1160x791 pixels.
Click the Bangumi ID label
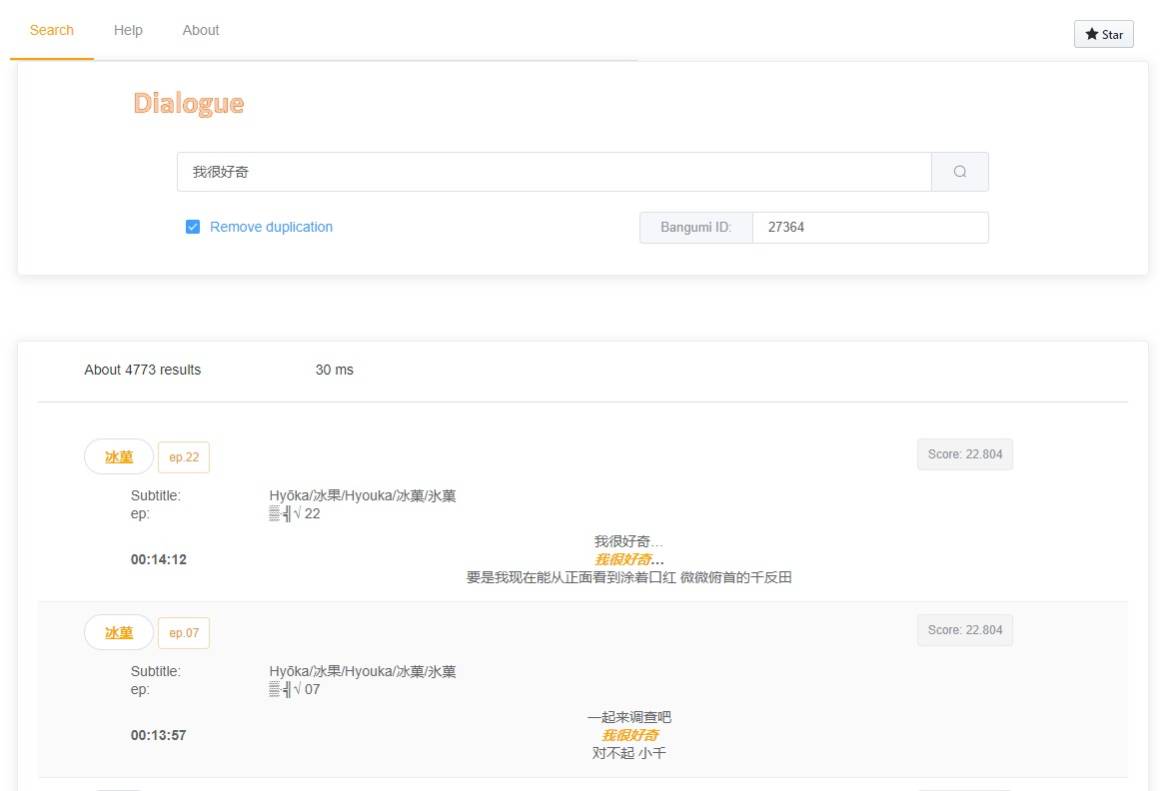click(x=695, y=227)
